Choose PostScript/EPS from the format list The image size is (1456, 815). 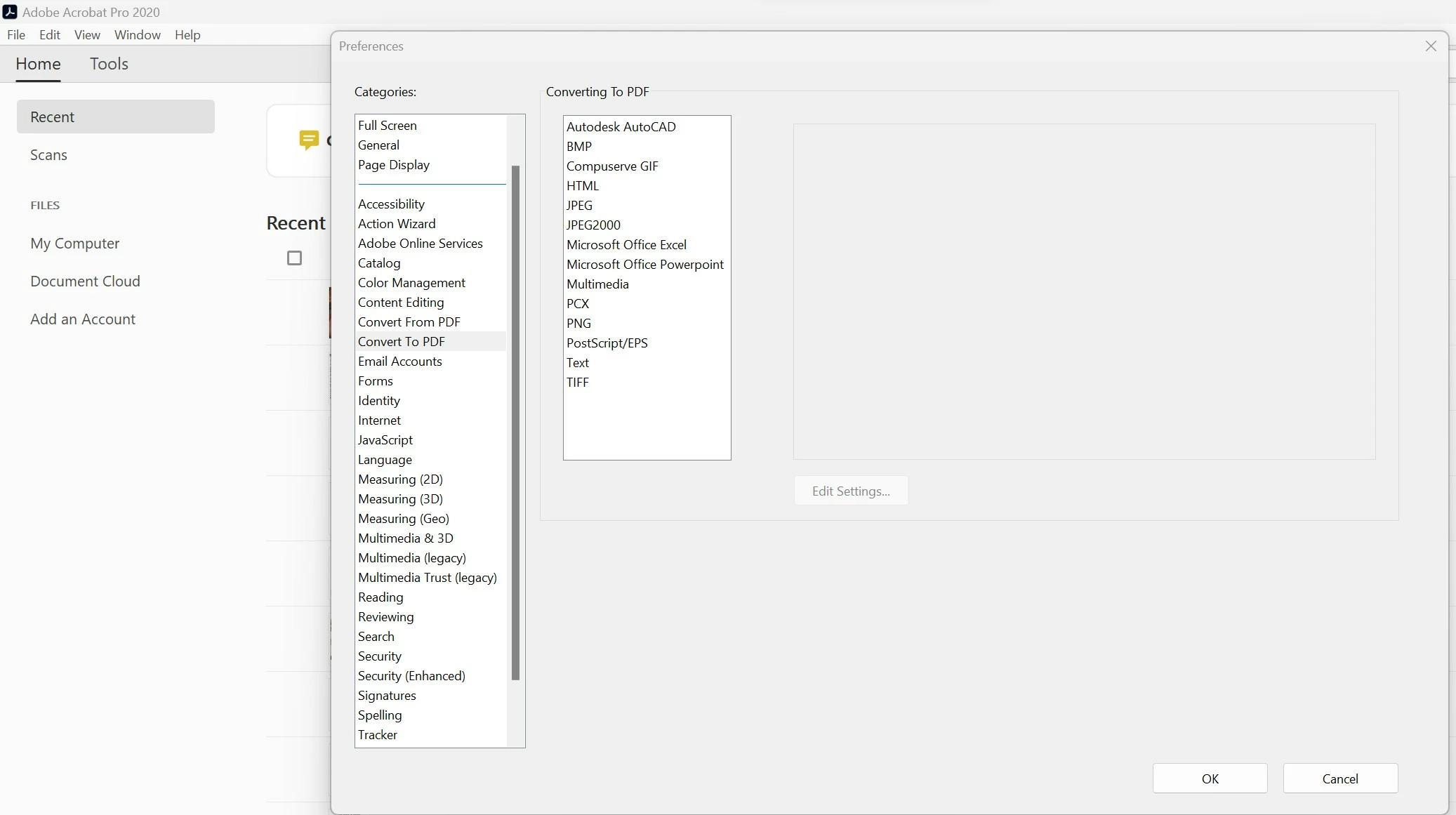(607, 343)
